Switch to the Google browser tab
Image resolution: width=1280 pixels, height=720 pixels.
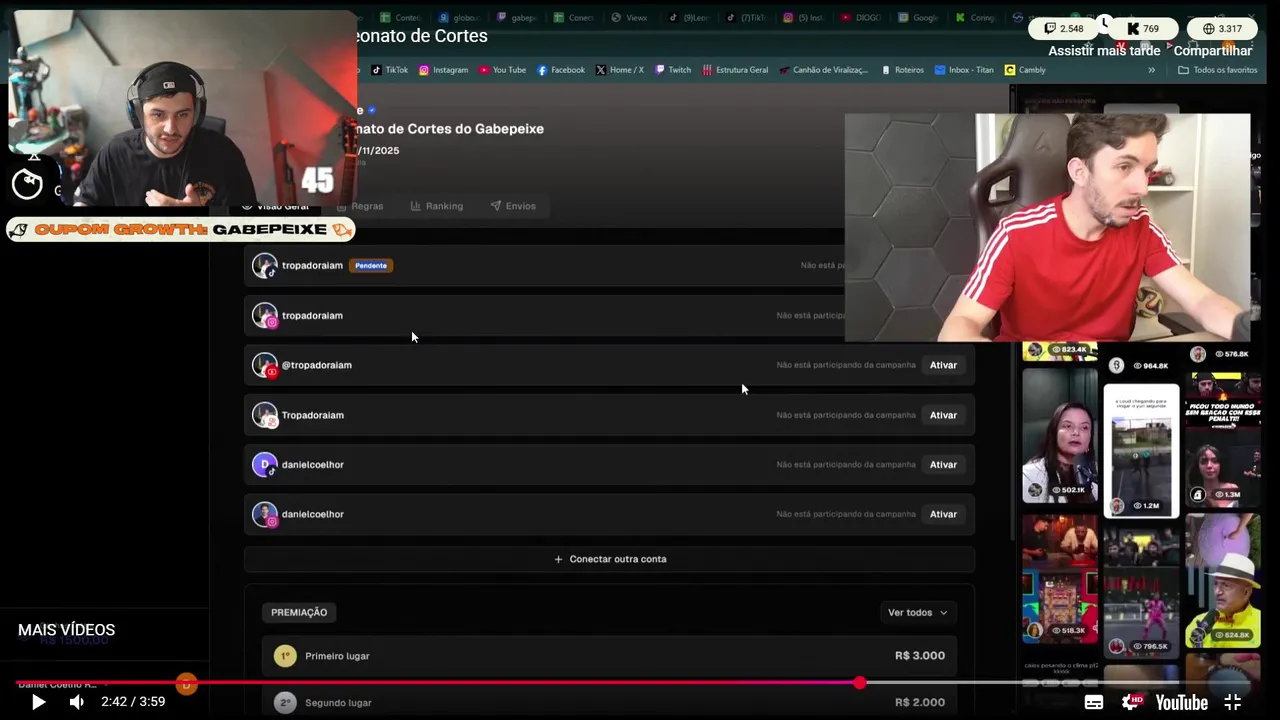[918, 17]
